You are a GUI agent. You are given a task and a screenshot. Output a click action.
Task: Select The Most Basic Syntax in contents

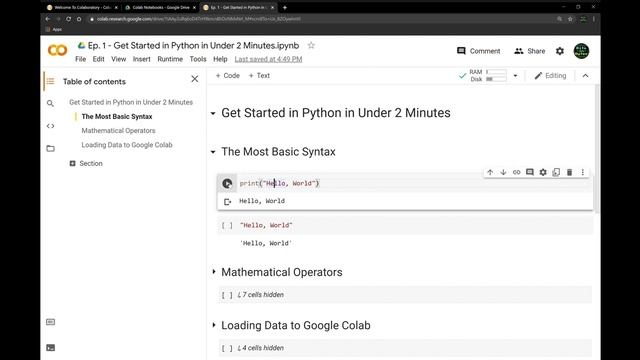(x=117, y=116)
